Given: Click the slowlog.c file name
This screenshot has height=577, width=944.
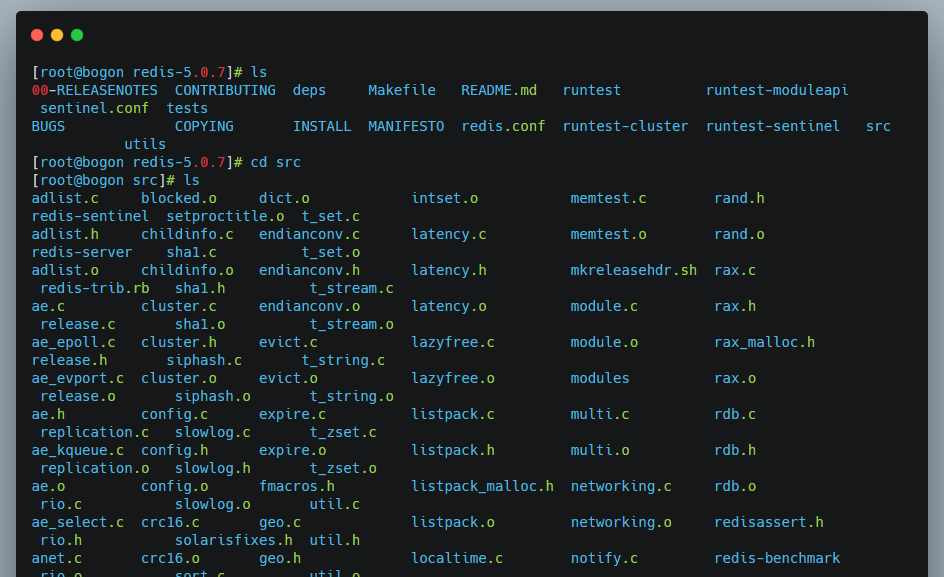Looking at the screenshot, I should click(x=213, y=432).
